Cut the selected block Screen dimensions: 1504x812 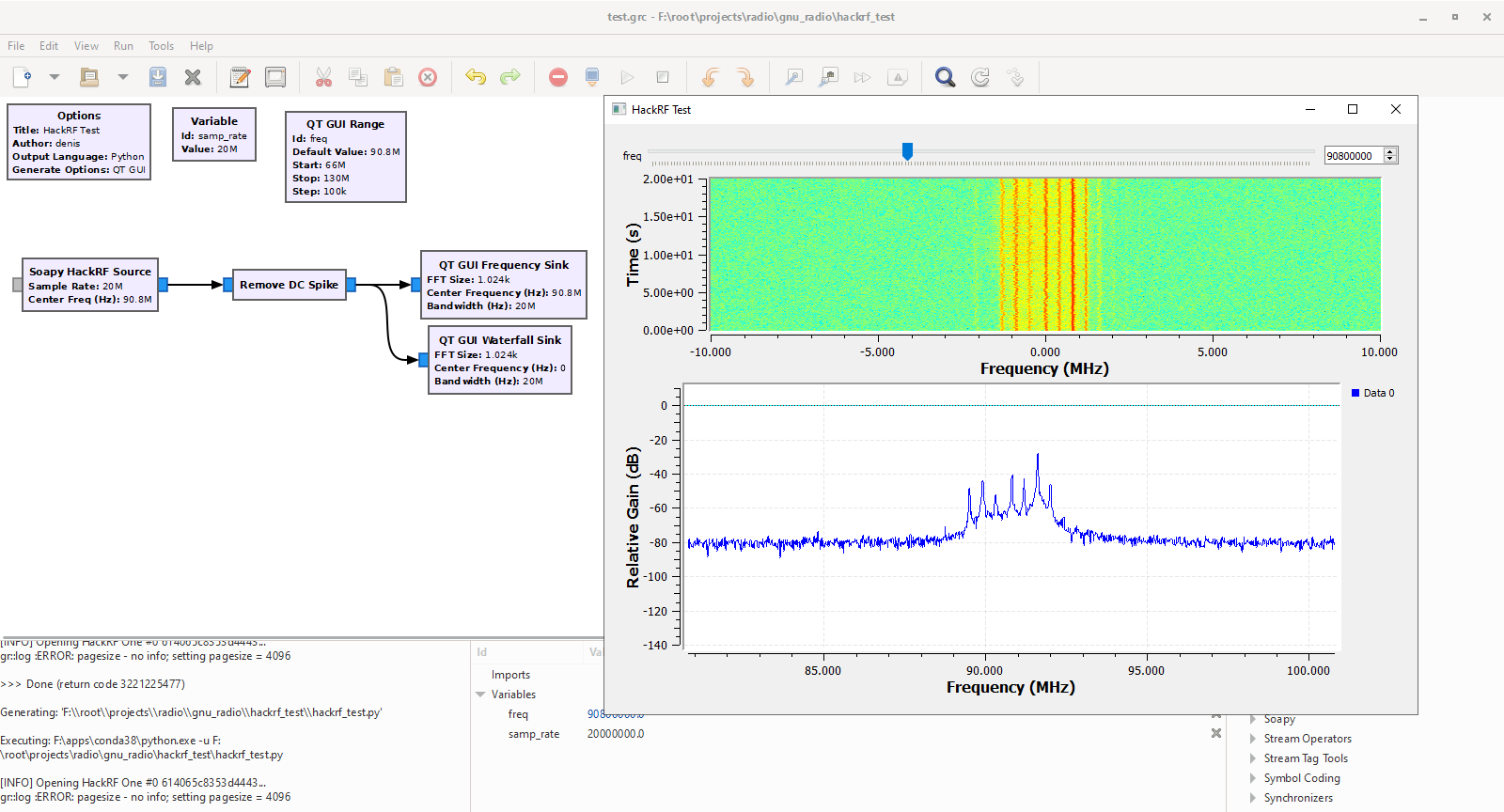[323, 77]
